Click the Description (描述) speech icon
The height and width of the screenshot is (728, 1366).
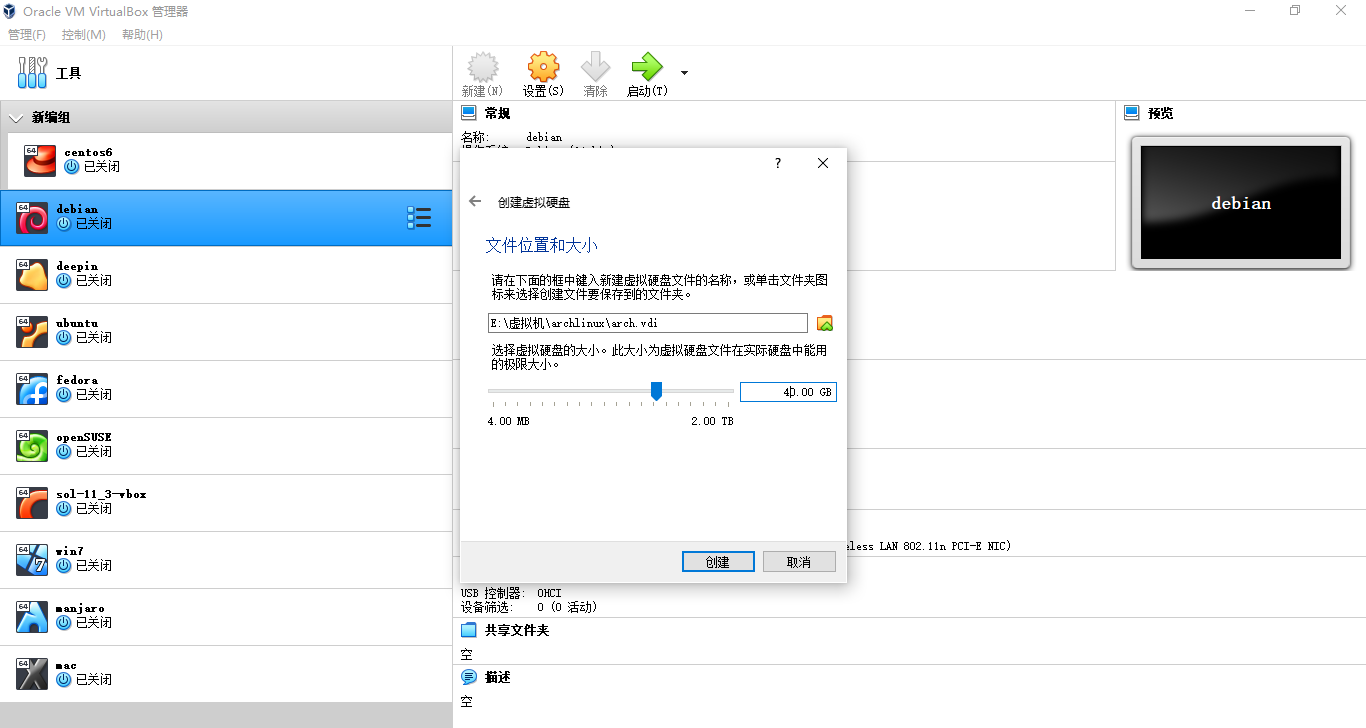468,677
